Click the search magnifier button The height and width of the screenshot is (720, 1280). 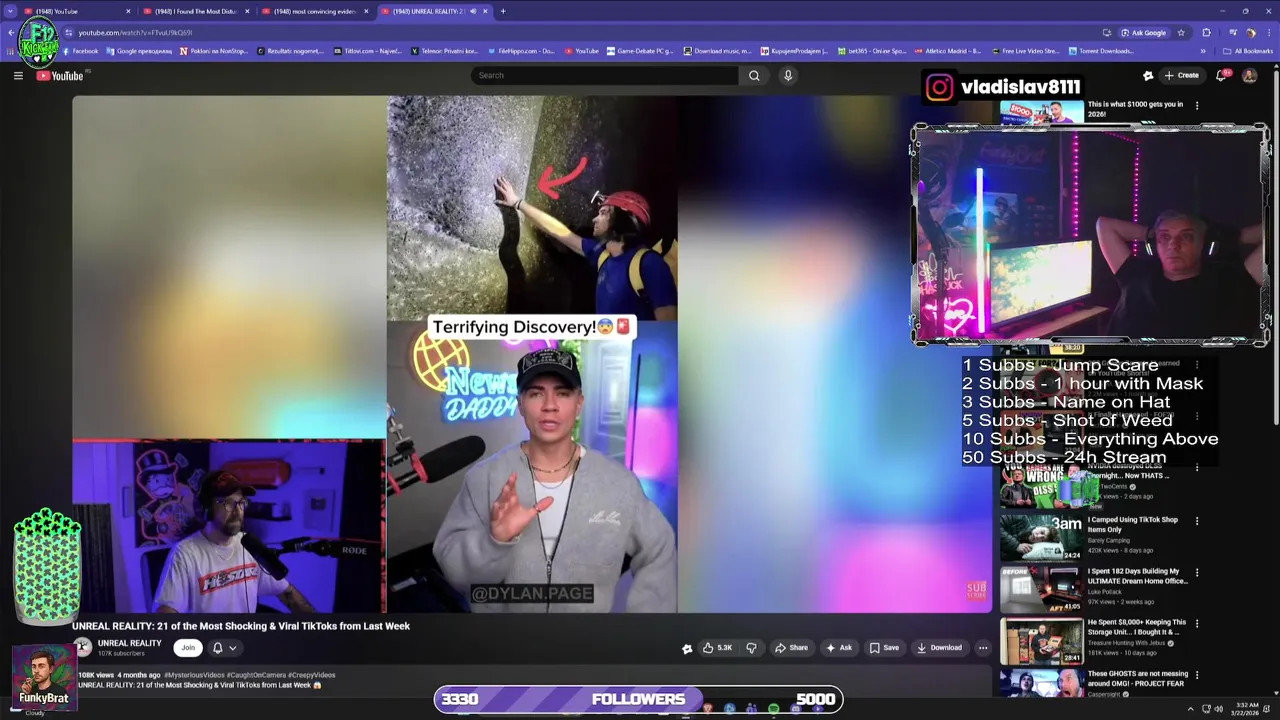[x=754, y=75]
